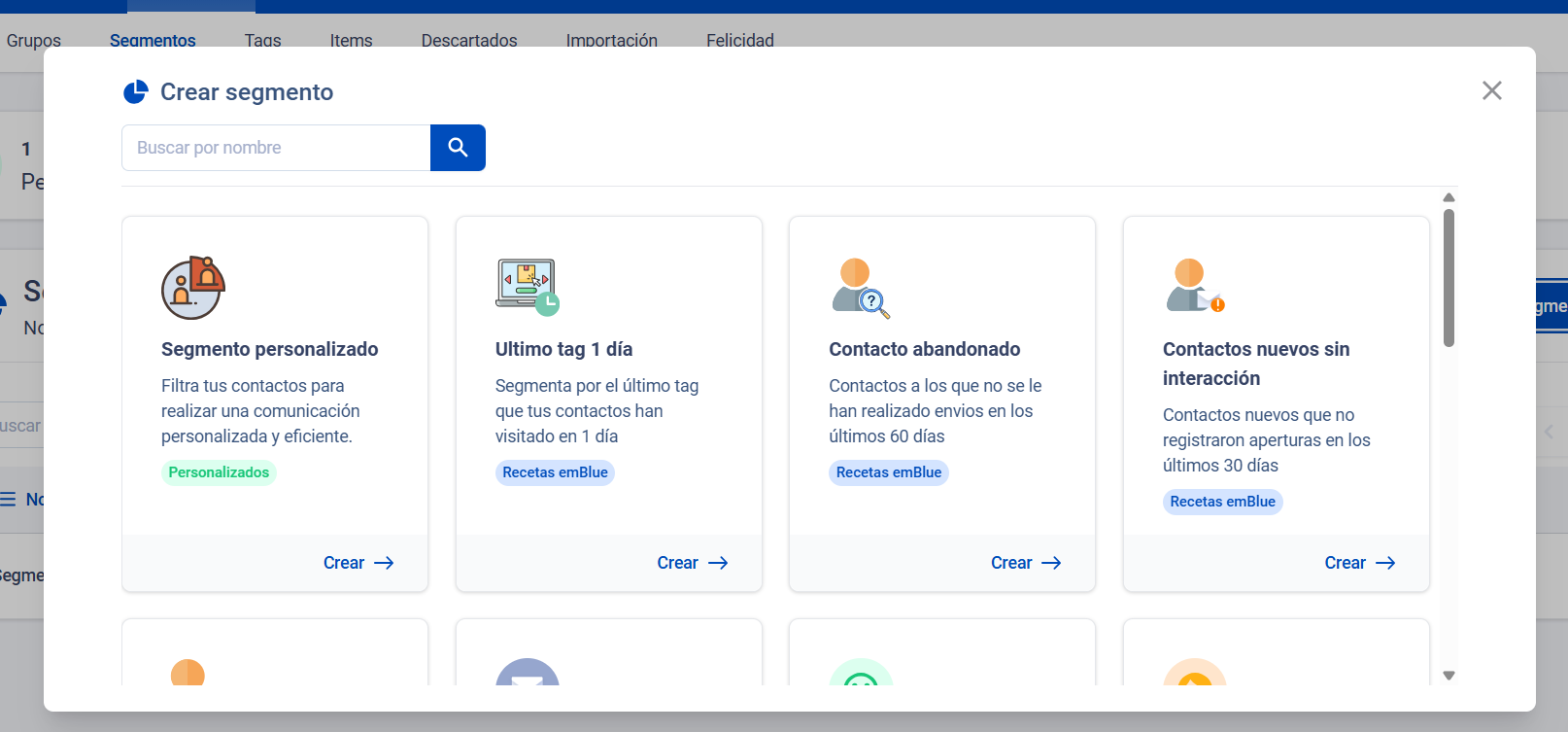
Task: Open the Segmento personalizado title
Action: coord(269,349)
